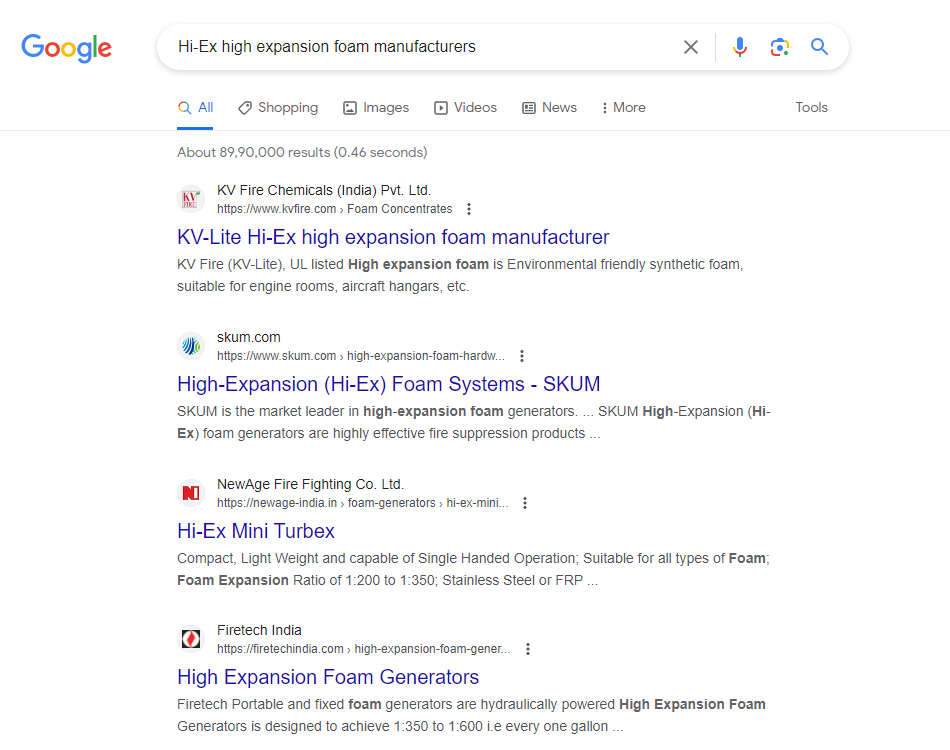Click the KV Fire Chemicals (India) Pvt. Ltd. name
This screenshot has height=750, width=950.
(x=324, y=190)
